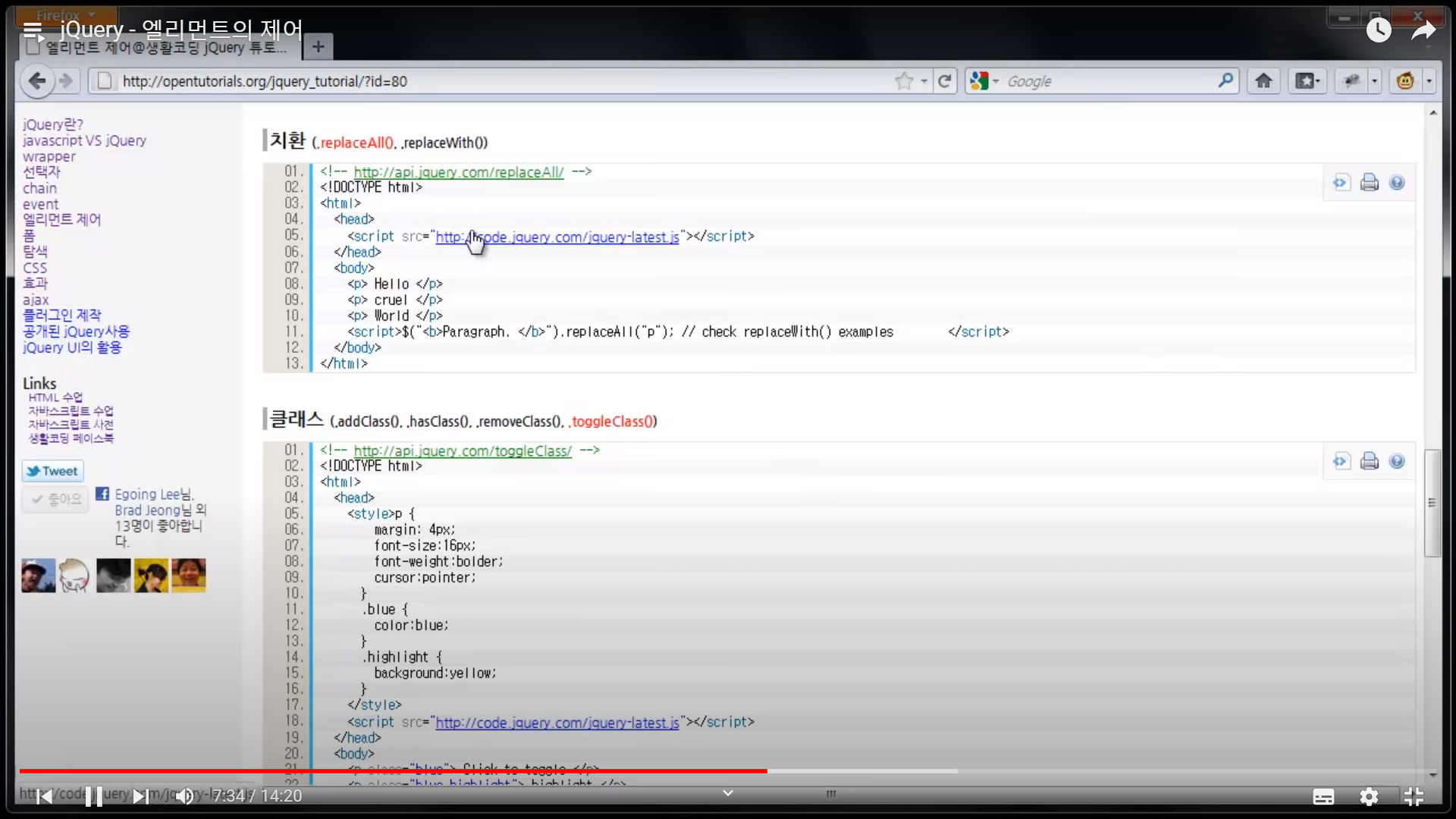Image resolution: width=1456 pixels, height=819 pixels.
Task: Mute the video volume
Action: tap(184, 796)
